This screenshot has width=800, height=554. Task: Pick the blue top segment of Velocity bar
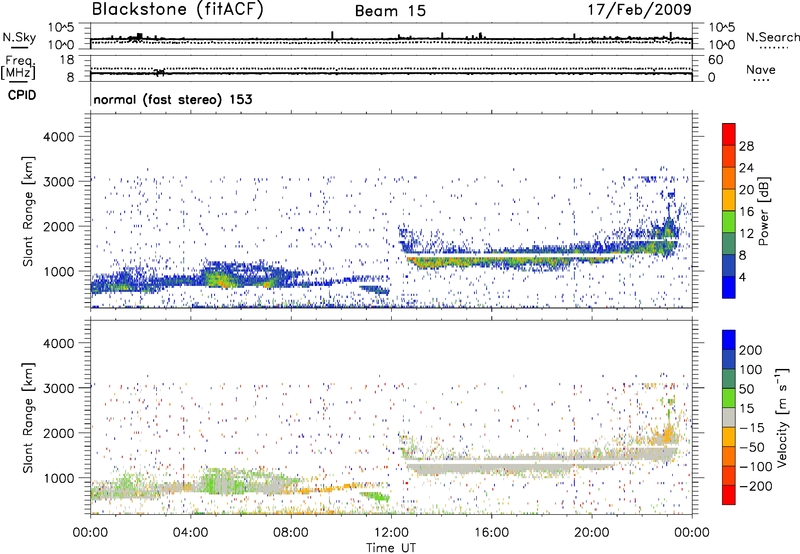(x=729, y=340)
